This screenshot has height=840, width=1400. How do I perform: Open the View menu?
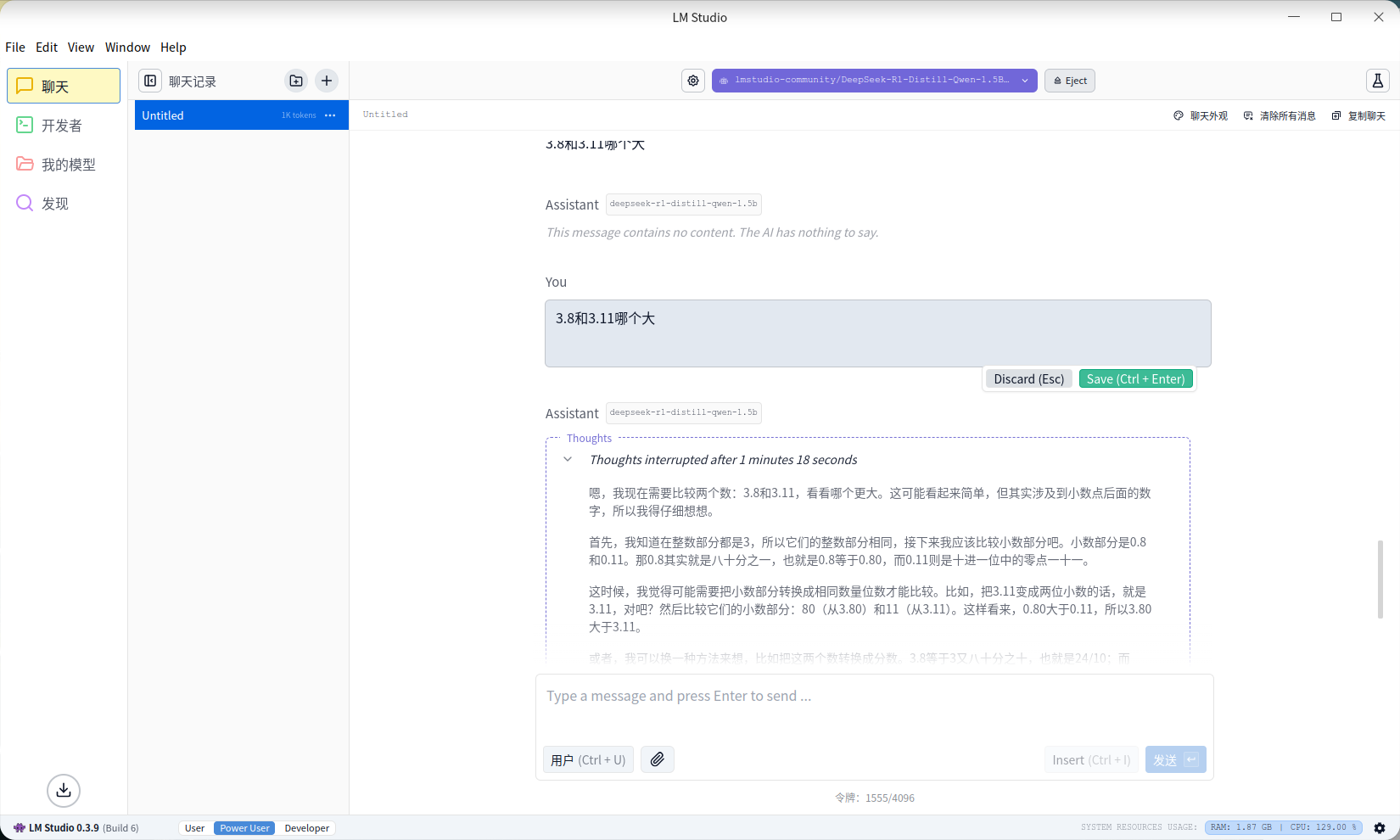click(x=81, y=48)
